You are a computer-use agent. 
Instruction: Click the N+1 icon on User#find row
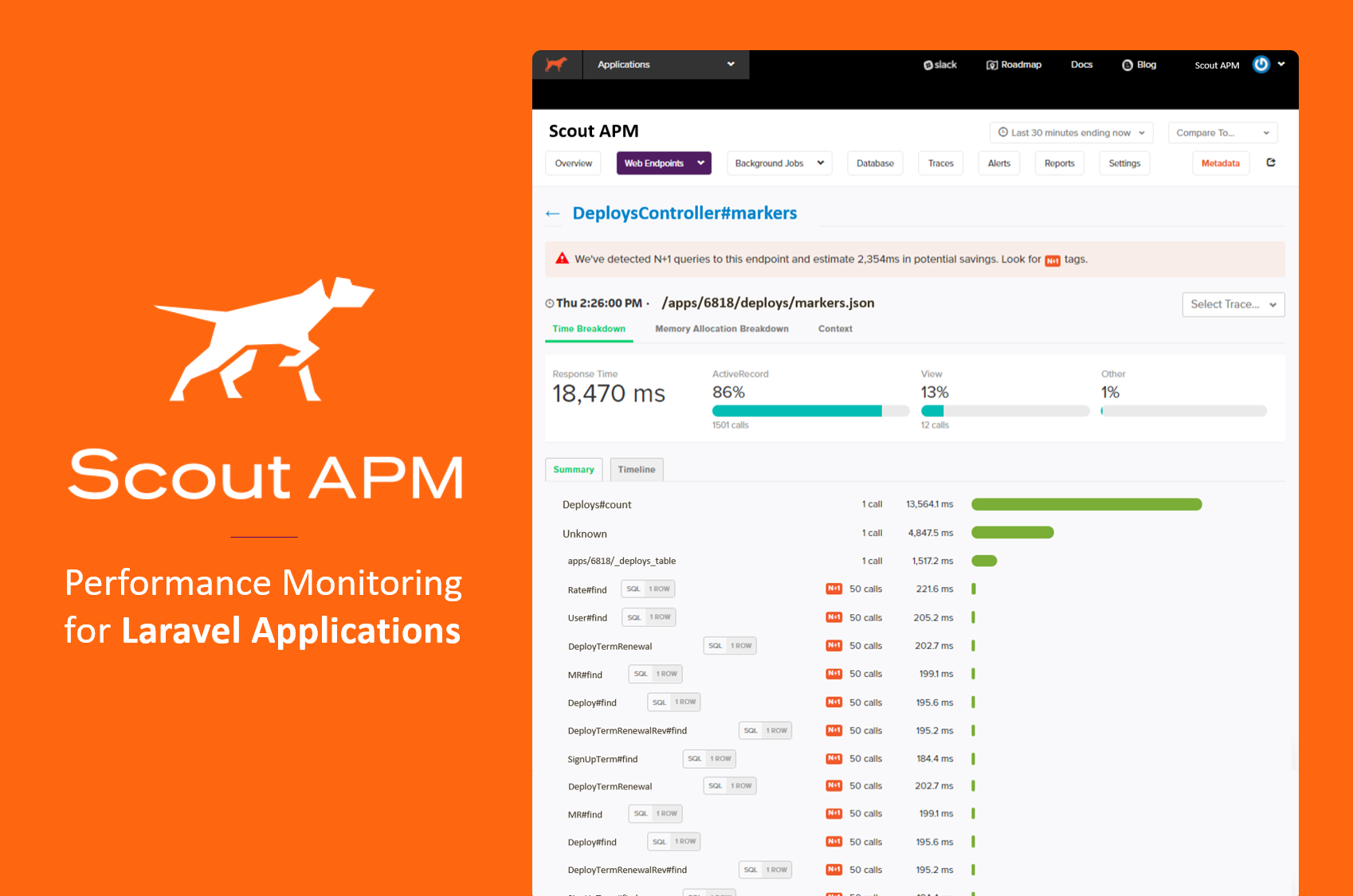(834, 617)
